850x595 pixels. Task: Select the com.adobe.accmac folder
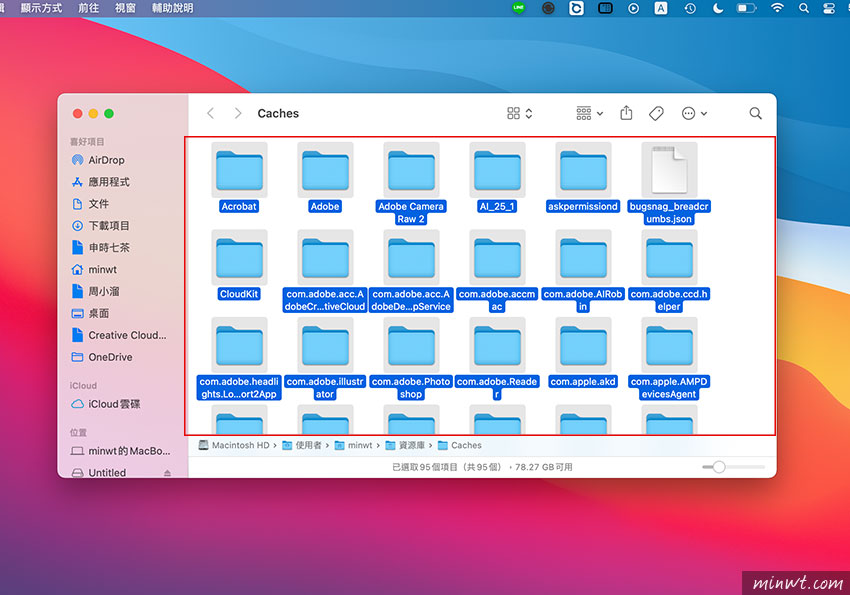497,271
